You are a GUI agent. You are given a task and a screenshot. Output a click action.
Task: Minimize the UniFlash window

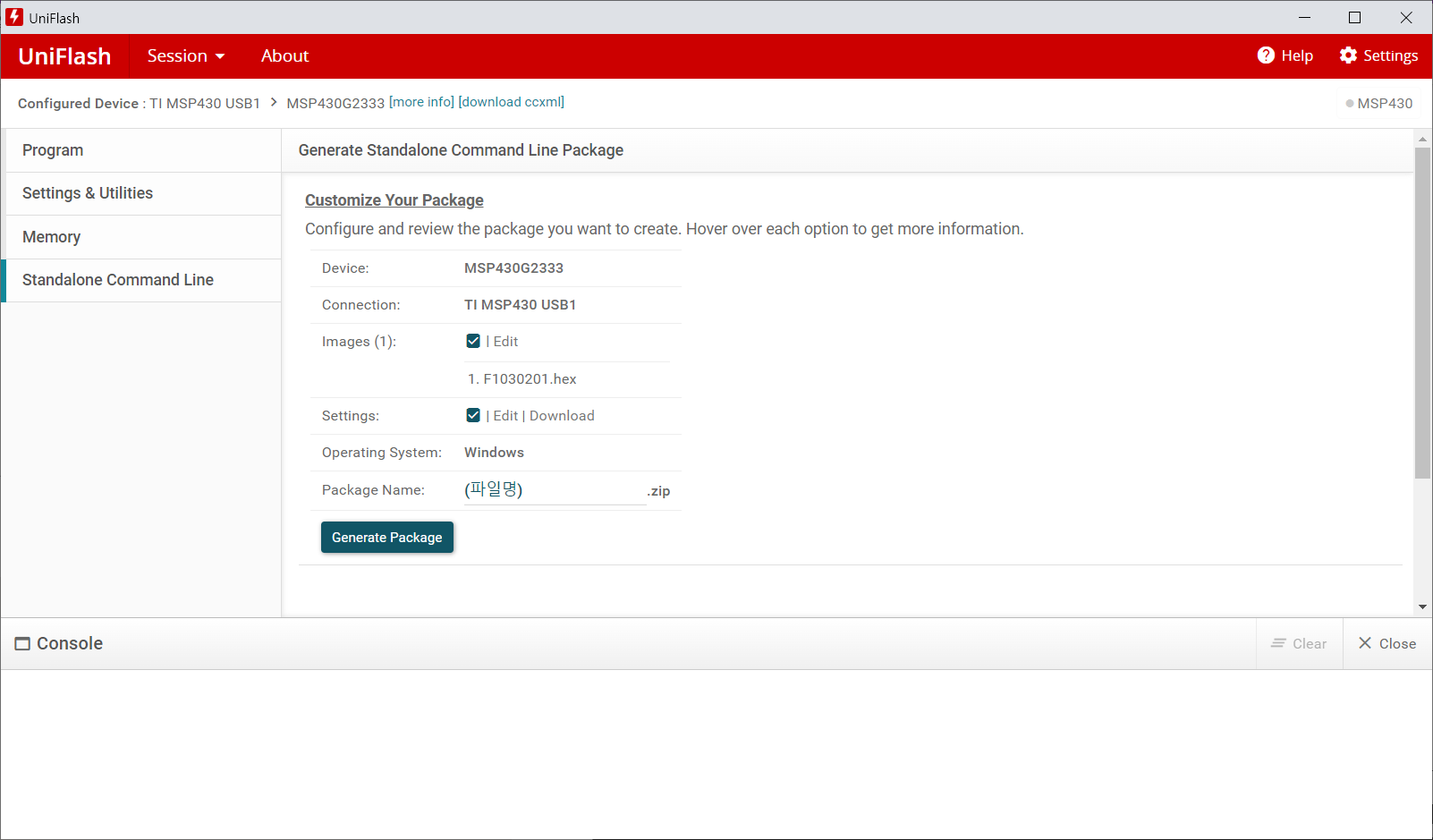click(1304, 17)
